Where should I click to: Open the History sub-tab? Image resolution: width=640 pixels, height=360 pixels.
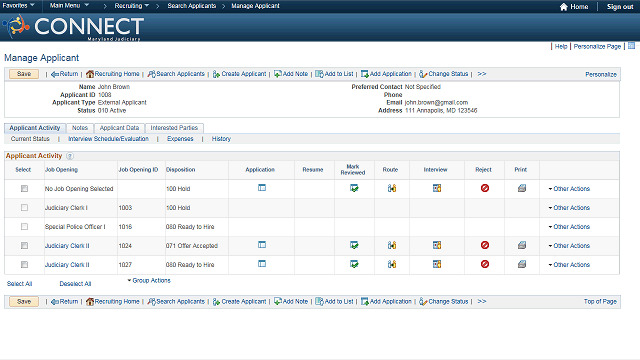pos(221,139)
